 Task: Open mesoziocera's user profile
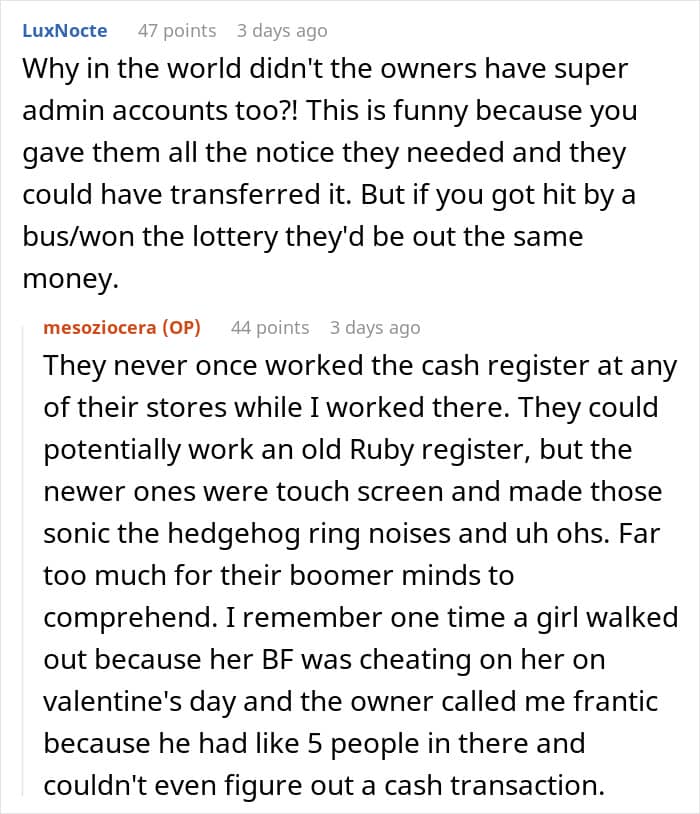(104, 327)
